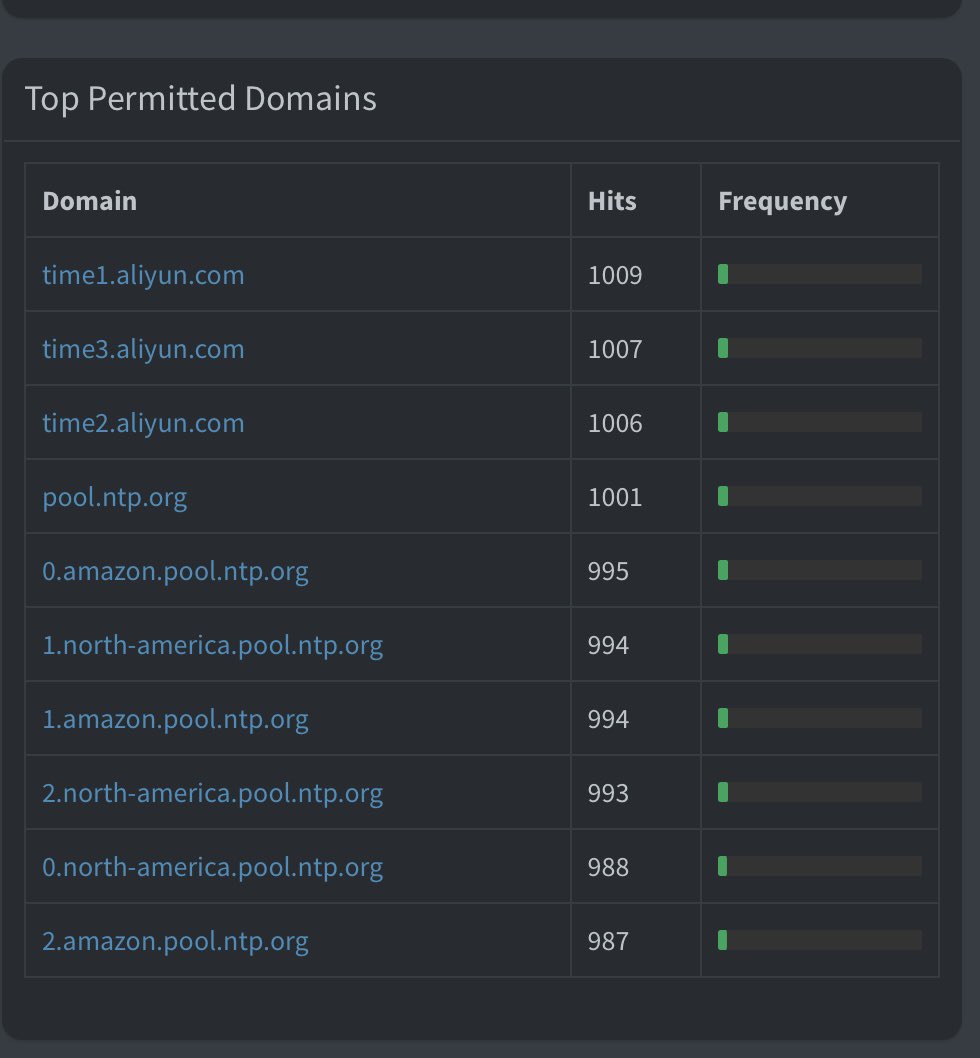This screenshot has width=980, height=1058.
Task: Open the 1.amazon.pool.ntp.org domain link
Action: pos(175,719)
